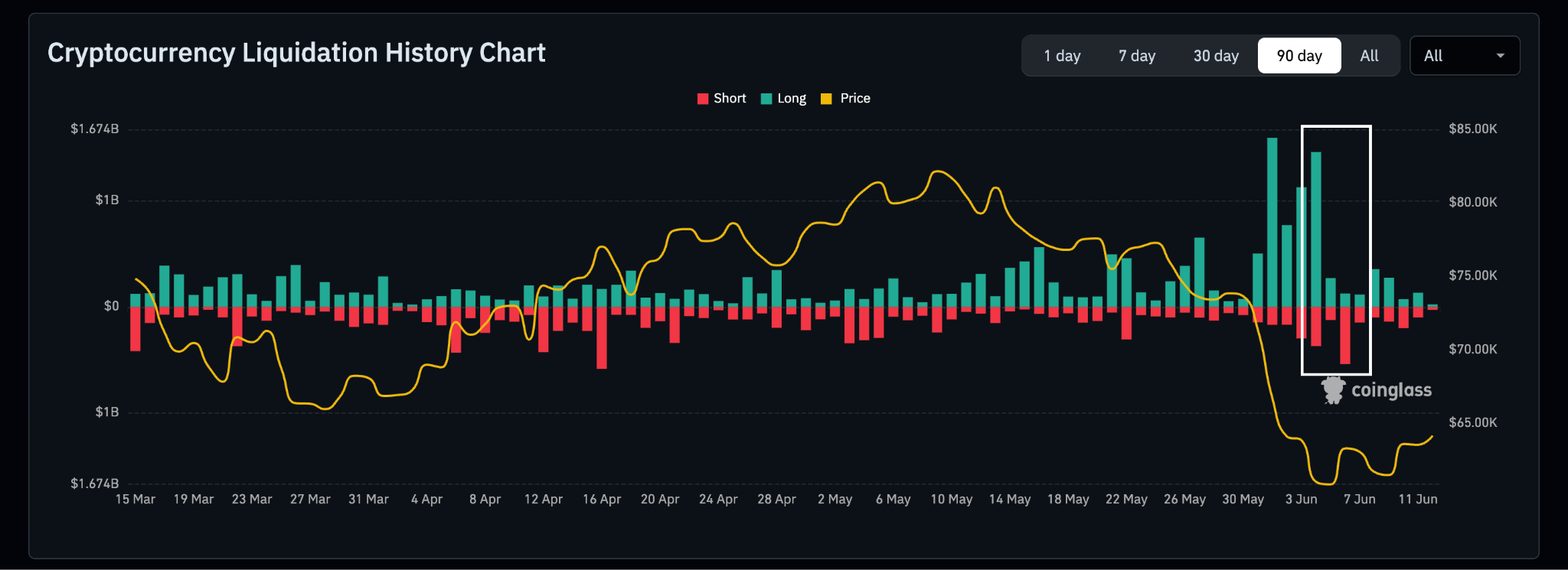Click the green Long legend swatch
This screenshot has width=1568, height=570.
(766, 99)
